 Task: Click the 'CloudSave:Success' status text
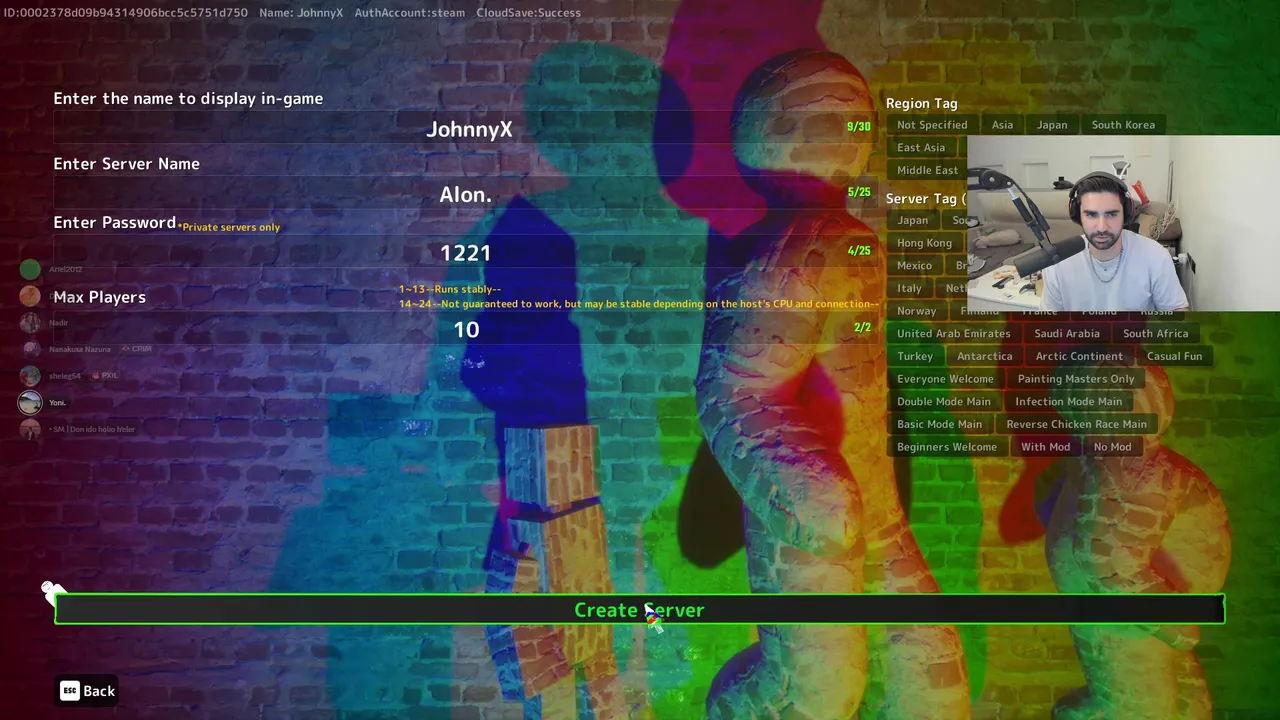(x=528, y=13)
